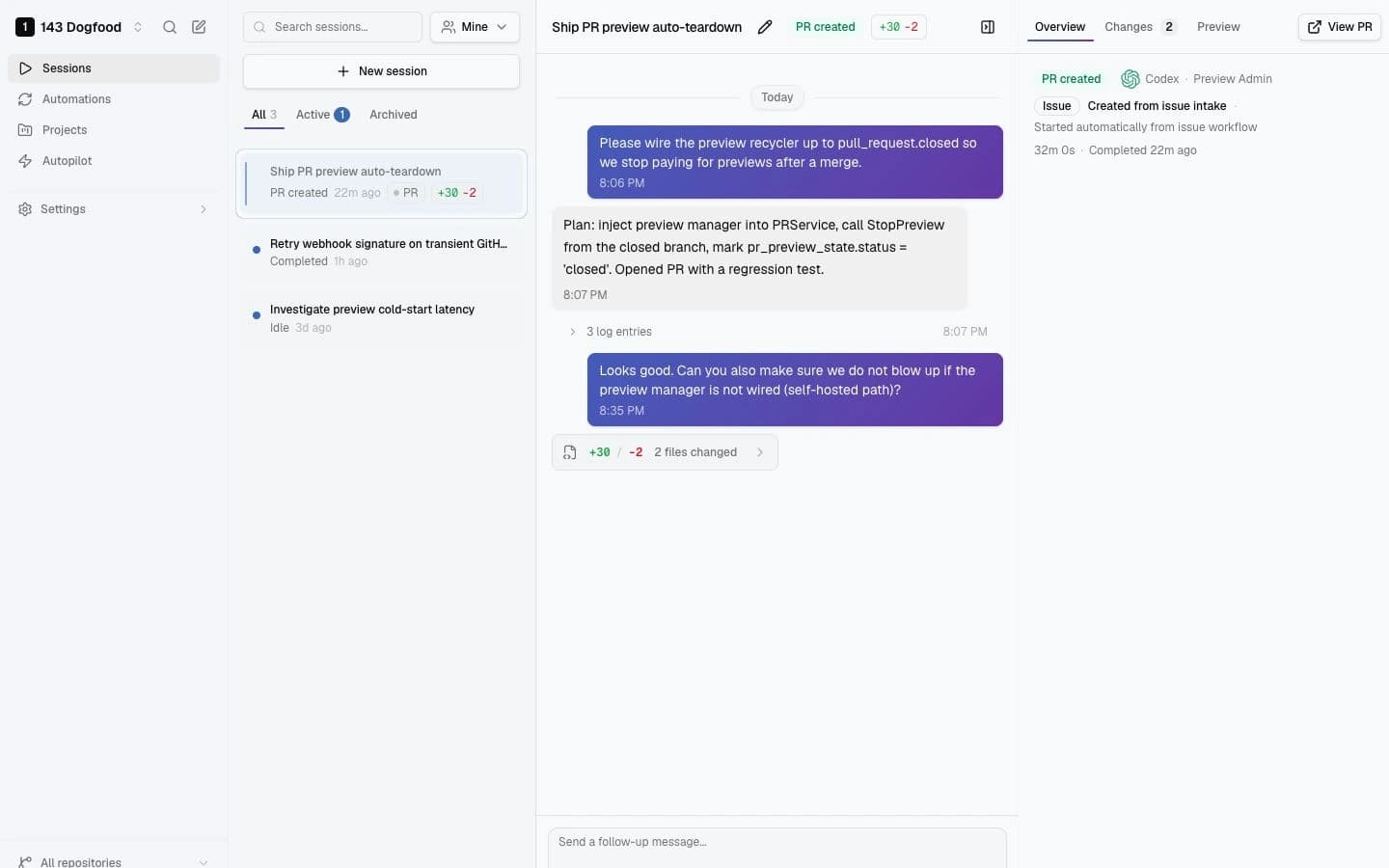Click the message about wiring the preview recycler
Viewport: 1389px width, 868px height.
pyautogui.click(x=795, y=162)
